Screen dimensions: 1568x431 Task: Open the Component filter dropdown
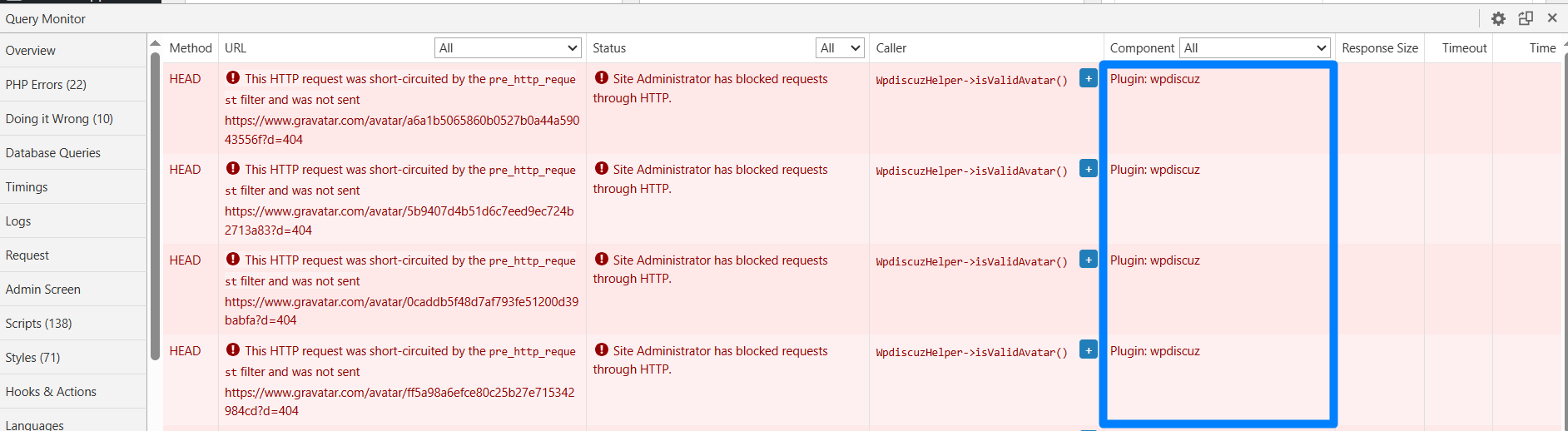tap(1255, 48)
